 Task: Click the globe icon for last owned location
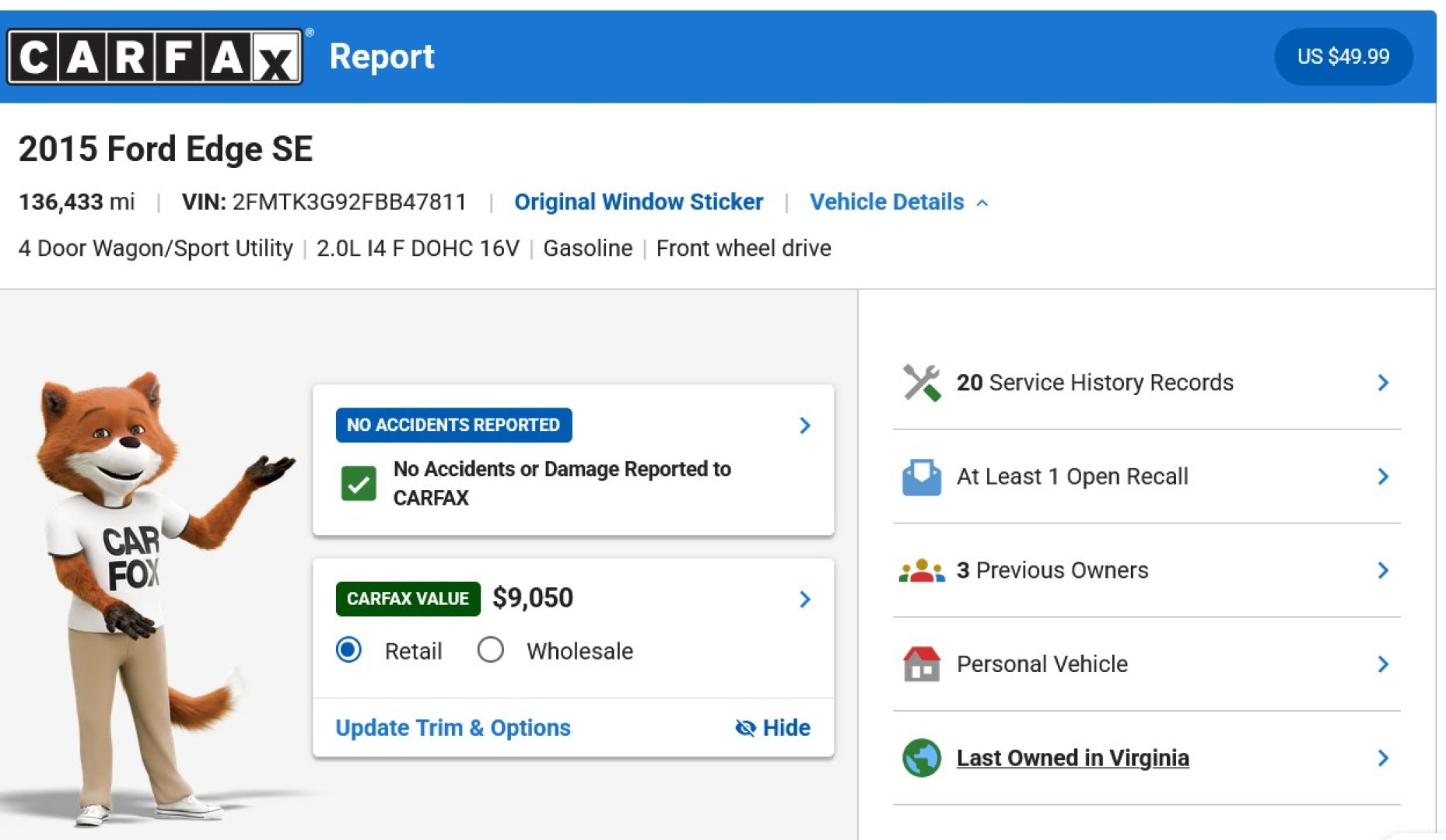click(x=922, y=758)
